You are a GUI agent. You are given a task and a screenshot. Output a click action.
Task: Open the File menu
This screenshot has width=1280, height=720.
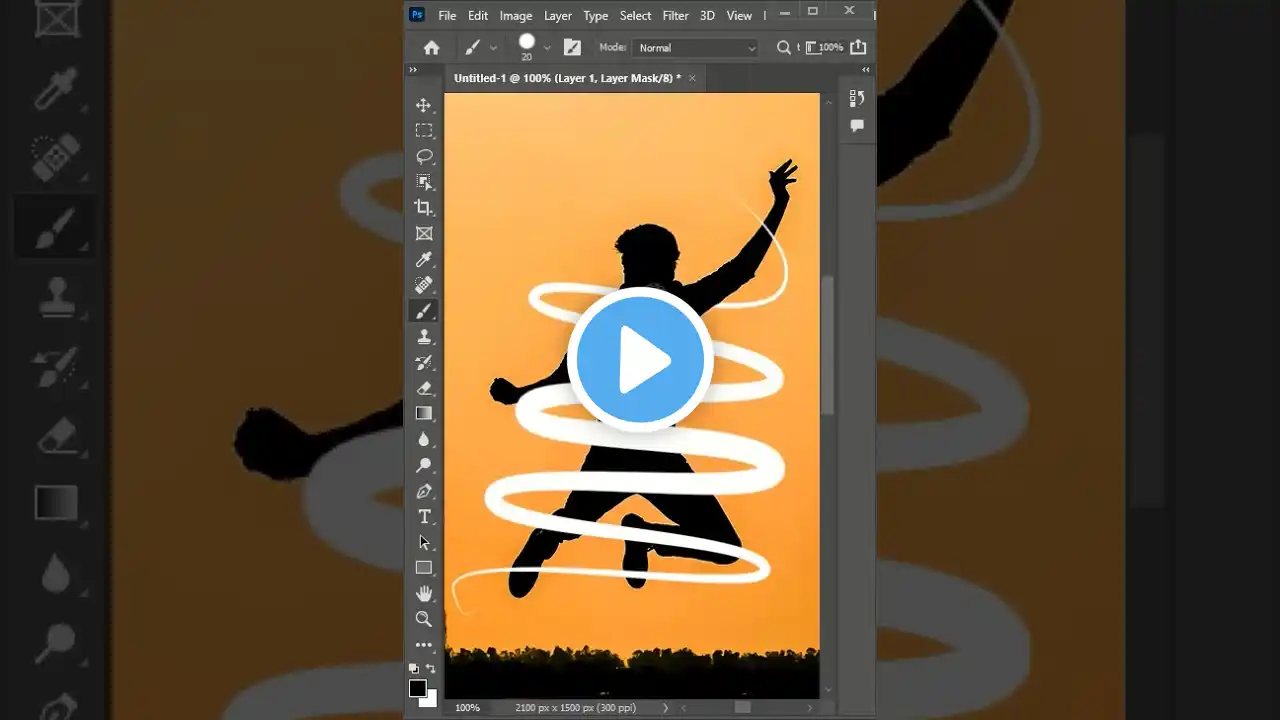(x=447, y=15)
